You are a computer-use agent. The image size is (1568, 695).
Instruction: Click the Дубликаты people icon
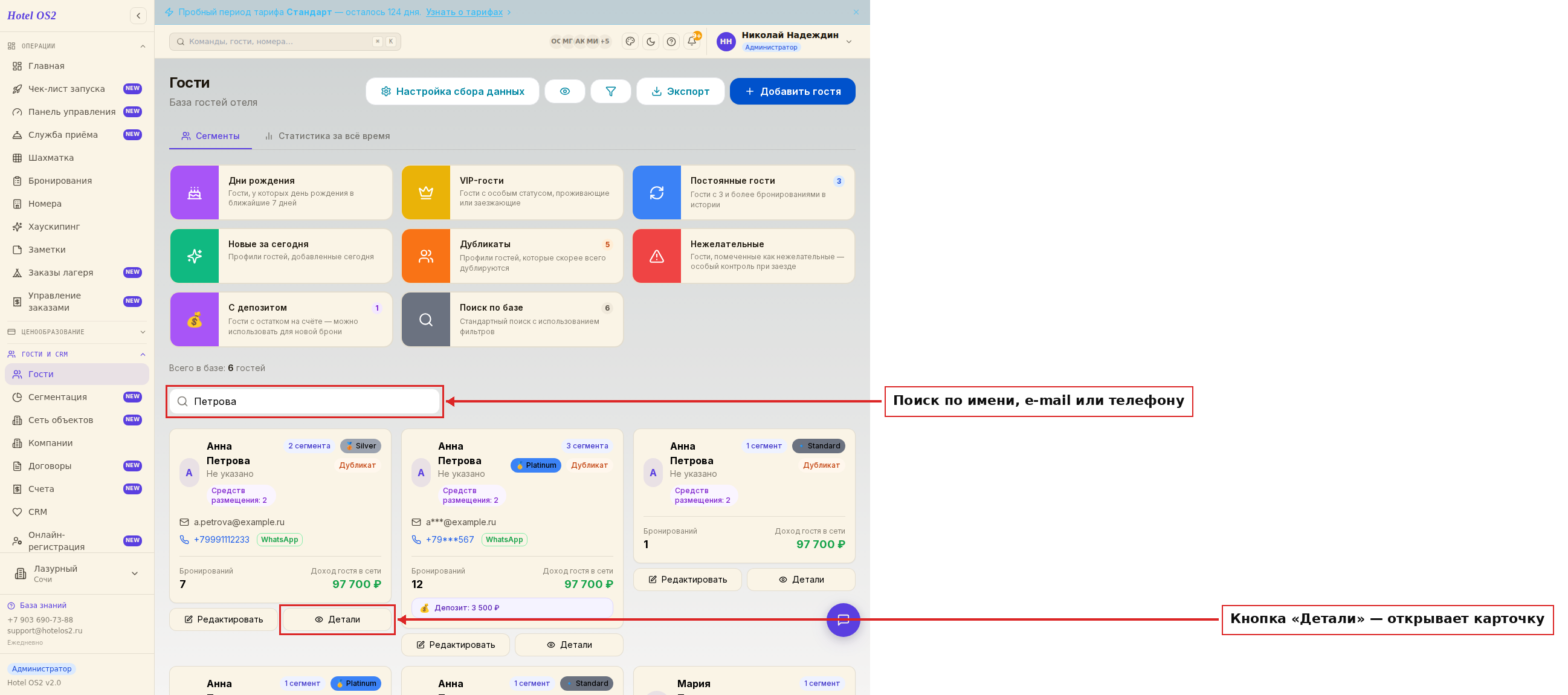(x=426, y=256)
